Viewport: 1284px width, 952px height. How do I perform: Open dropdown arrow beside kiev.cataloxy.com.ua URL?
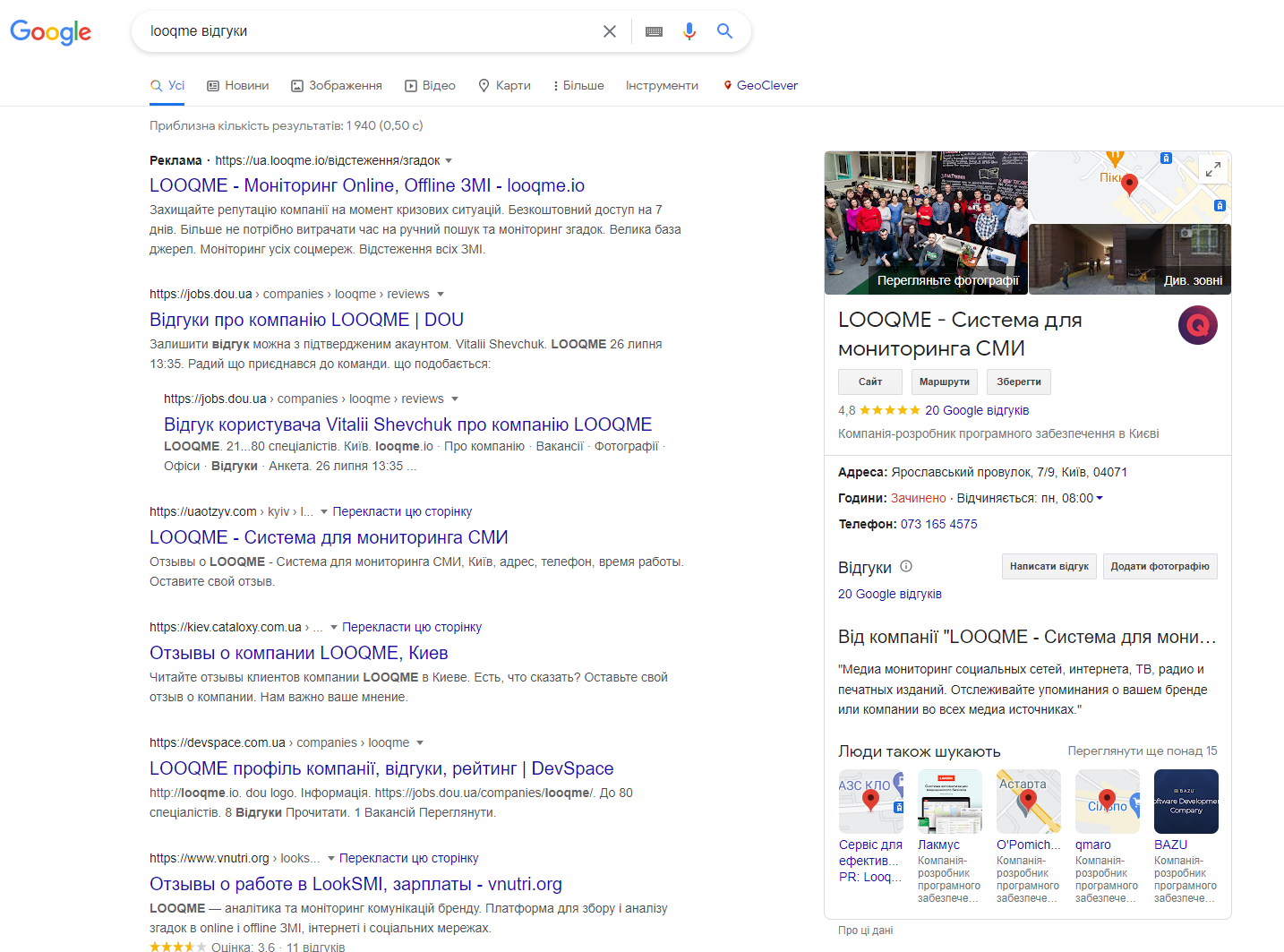(334, 628)
